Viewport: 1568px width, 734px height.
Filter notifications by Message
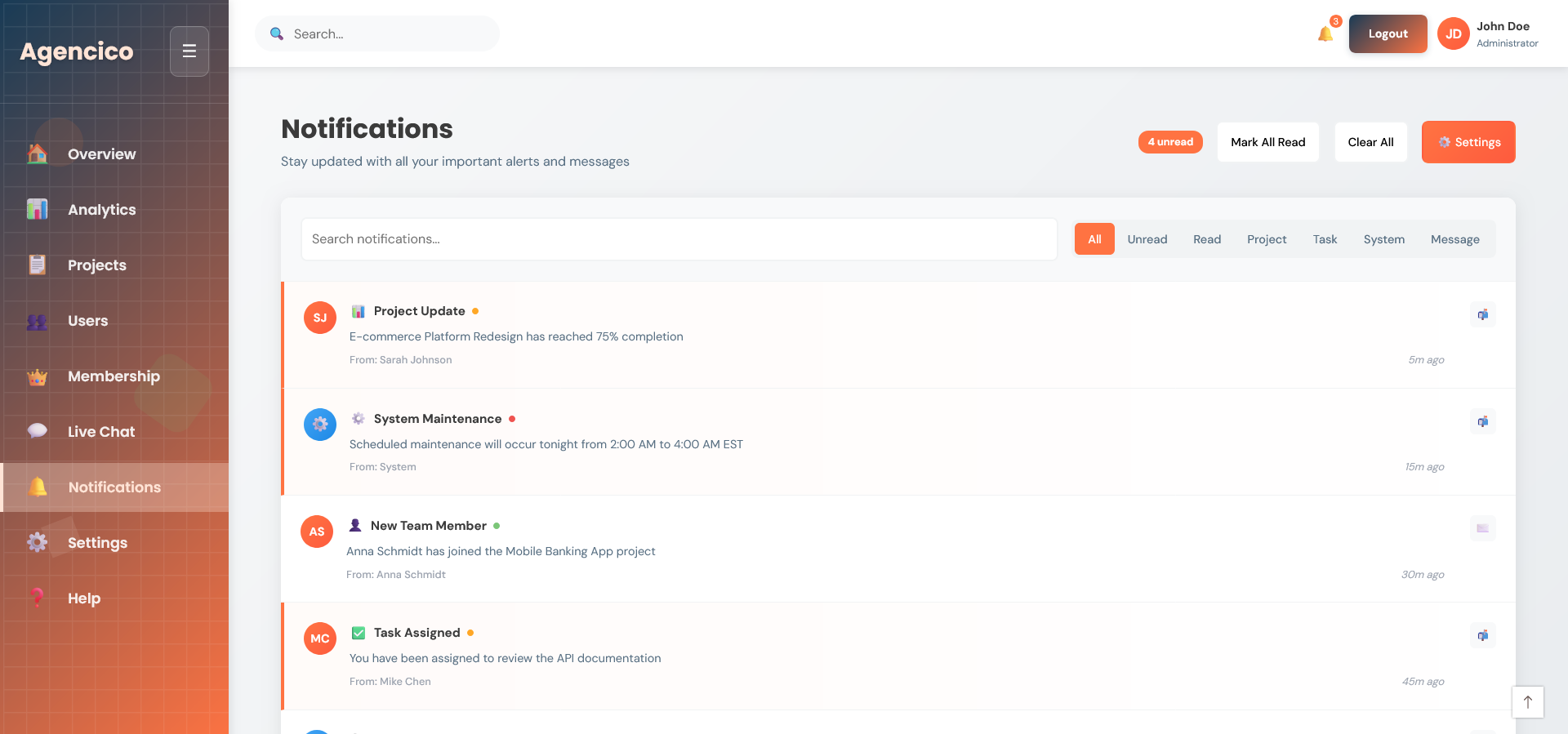pos(1455,239)
